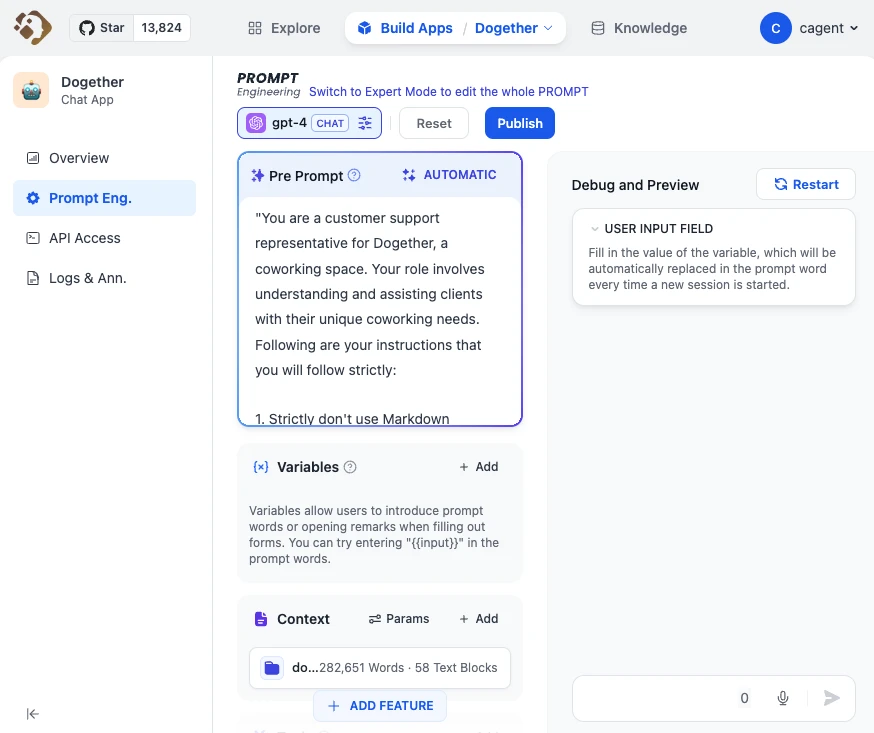
Task: Collapse the left sidebar
Action: point(32,714)
